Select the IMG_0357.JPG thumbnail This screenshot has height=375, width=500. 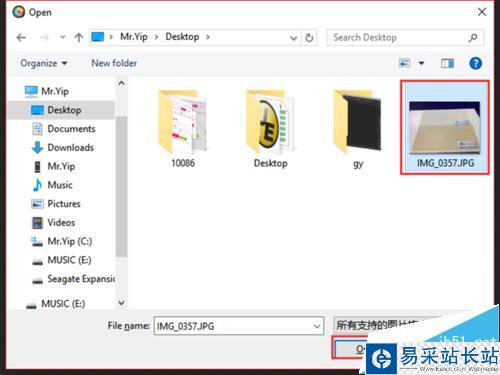pos(445,128)
